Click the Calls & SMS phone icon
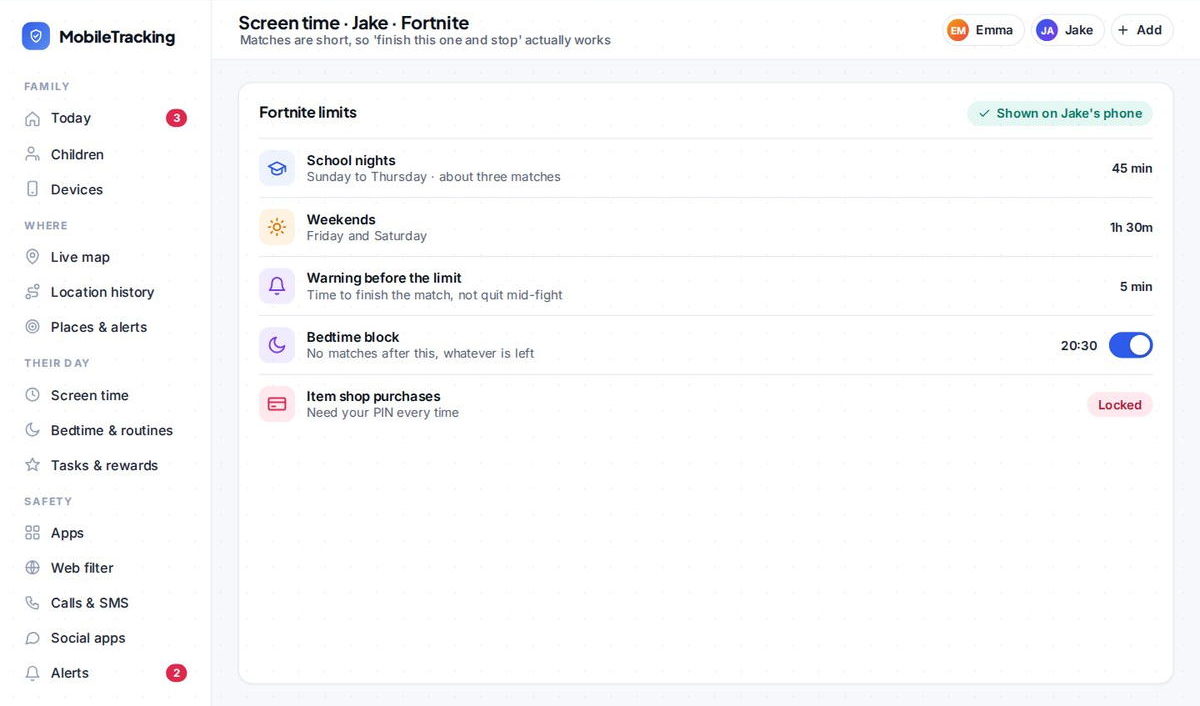 click(x=32, y=603)
